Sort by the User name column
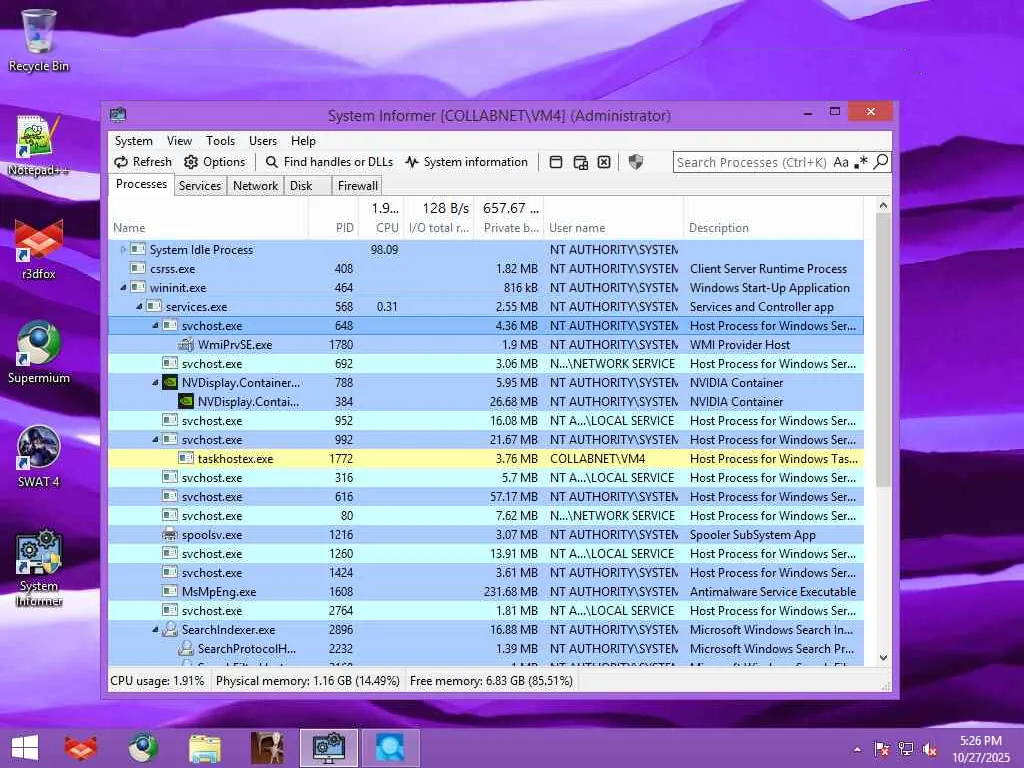1024x768 pixels. tap(613, 227)
